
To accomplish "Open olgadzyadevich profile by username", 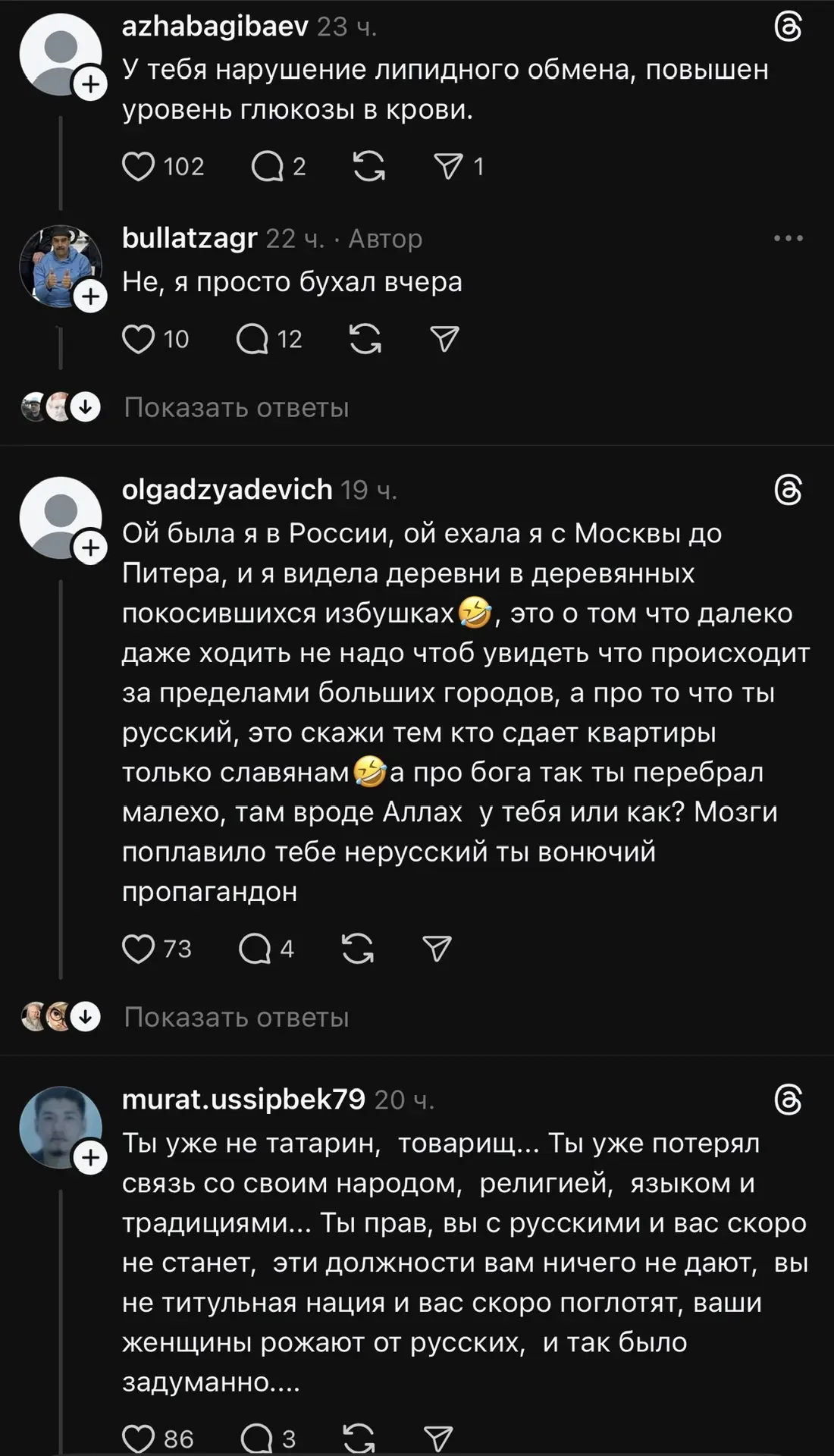I will click(227, 490).
